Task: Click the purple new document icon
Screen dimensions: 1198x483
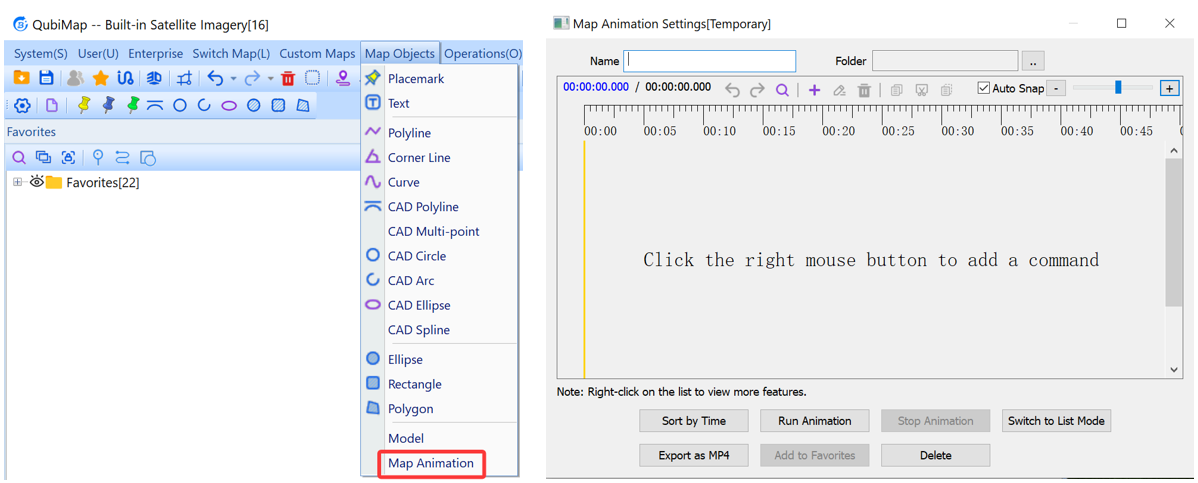Action: click(x=52, y=105)
